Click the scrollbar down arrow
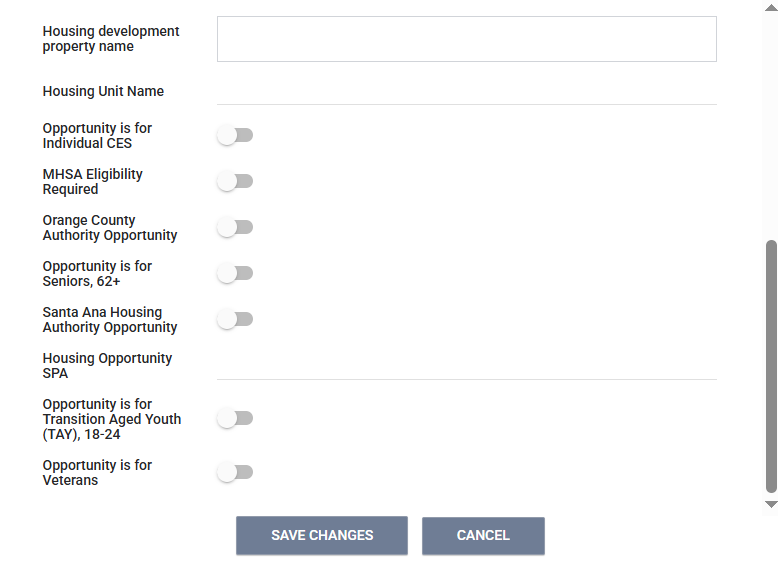 click(x=771, y=505)
